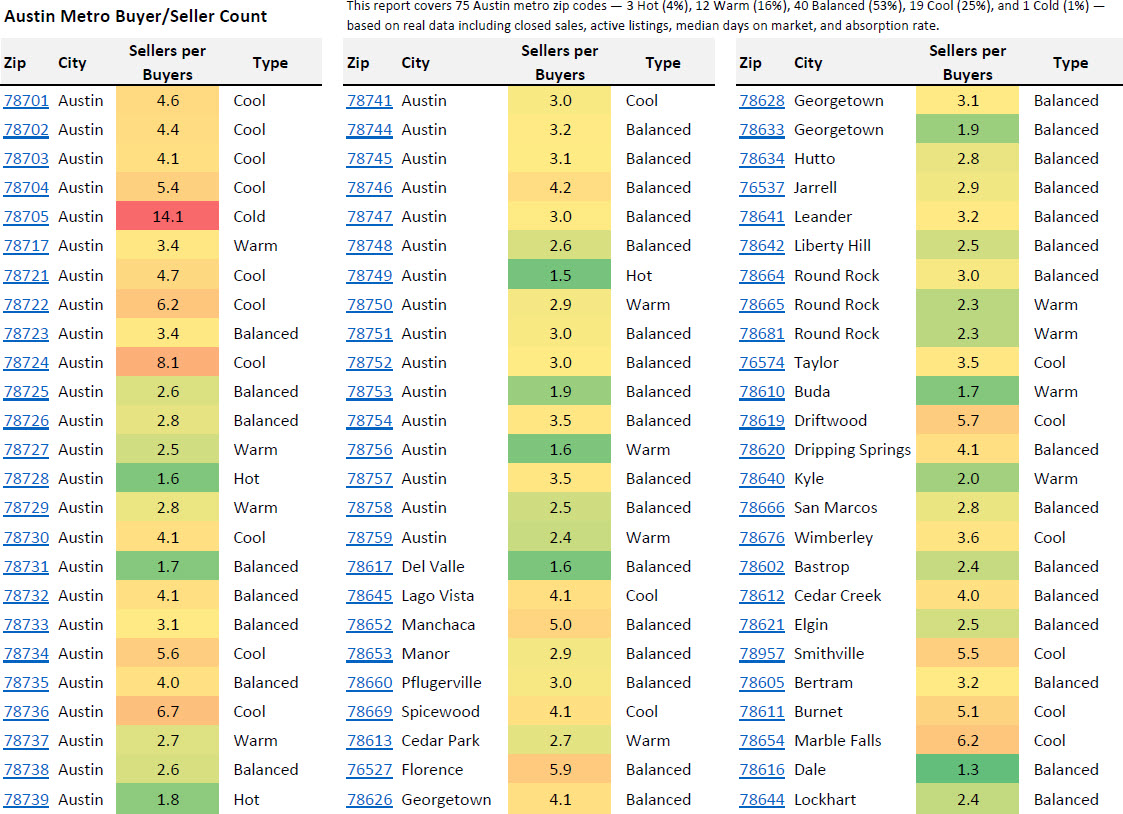1123x814 pixels.
Task: Select the red 14.1 sellers cell
Action: tap(167, 217)
